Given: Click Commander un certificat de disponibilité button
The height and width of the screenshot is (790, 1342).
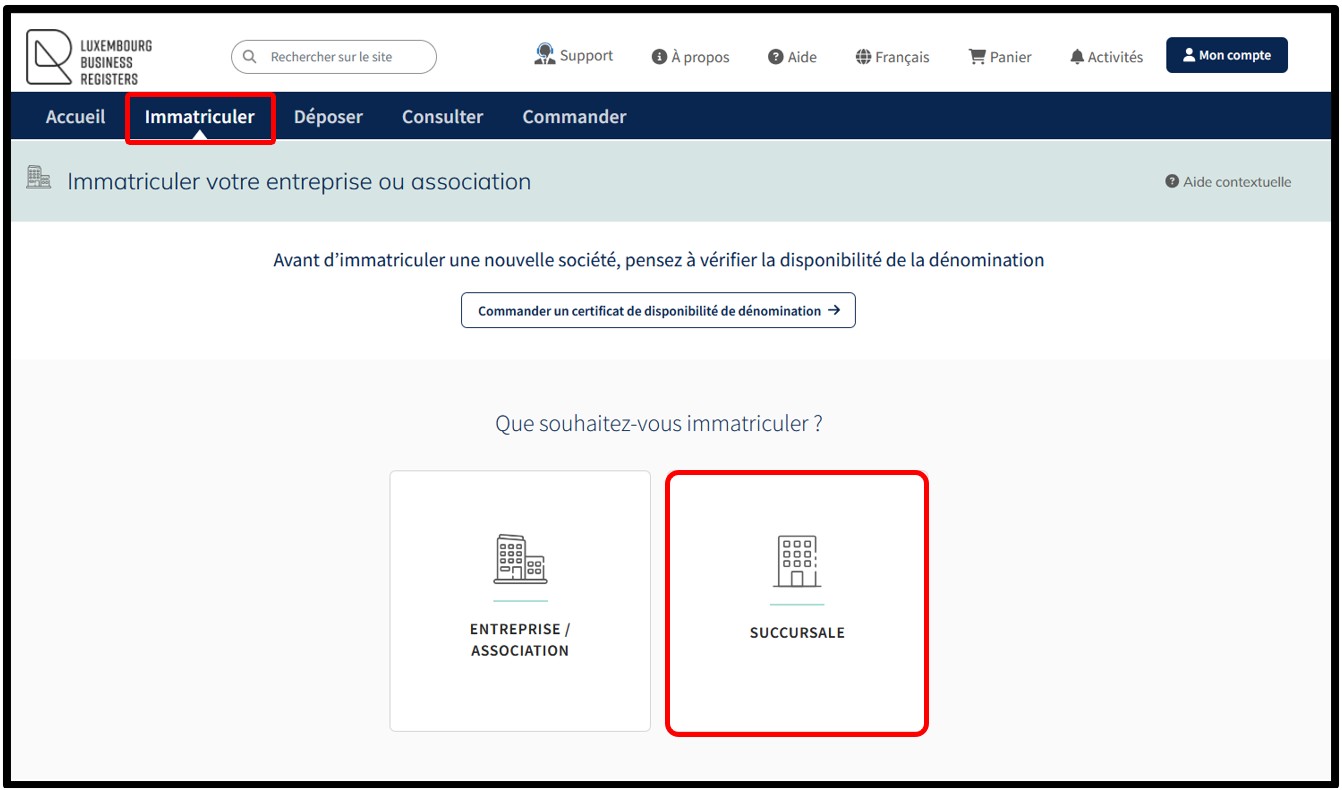Looking at the screenshot, I should point(658,311).
